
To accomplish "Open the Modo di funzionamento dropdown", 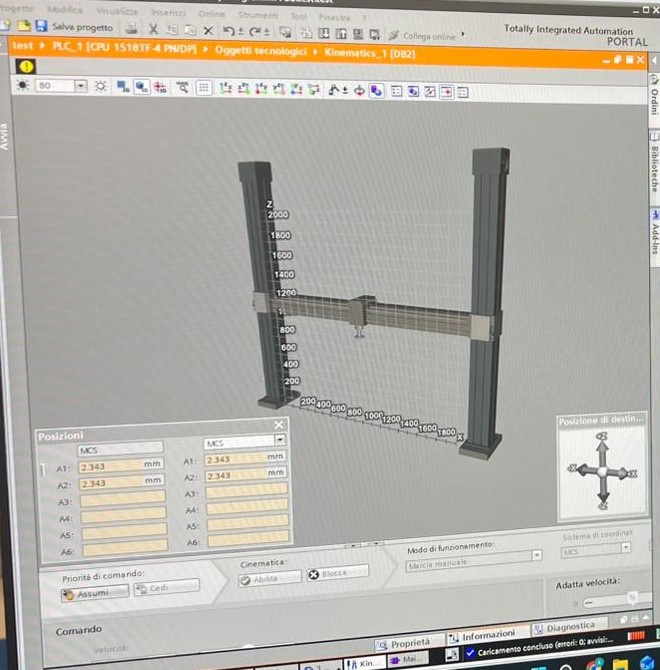I will [537, 555].
